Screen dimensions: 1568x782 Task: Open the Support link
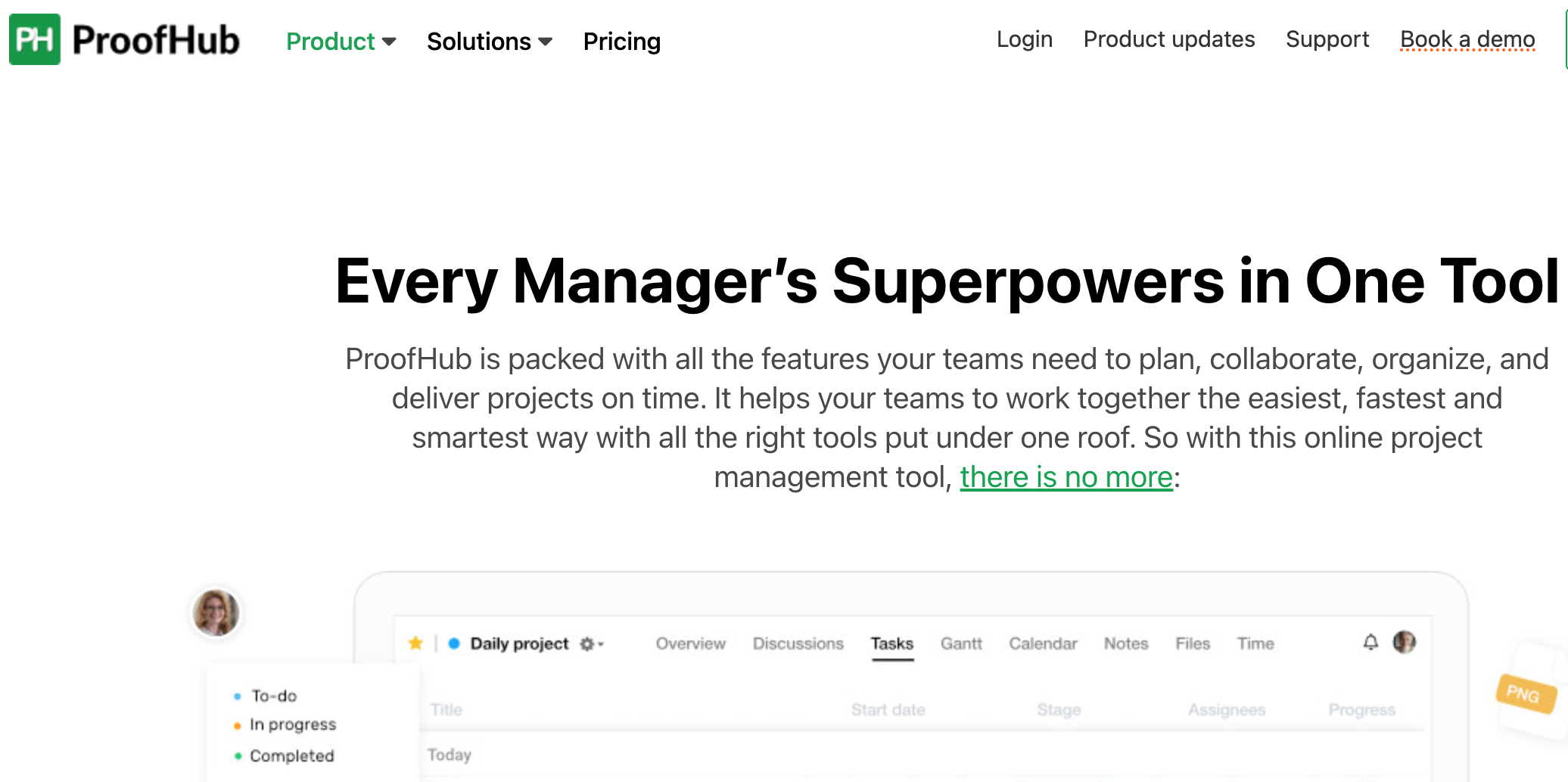(1327, 39)
